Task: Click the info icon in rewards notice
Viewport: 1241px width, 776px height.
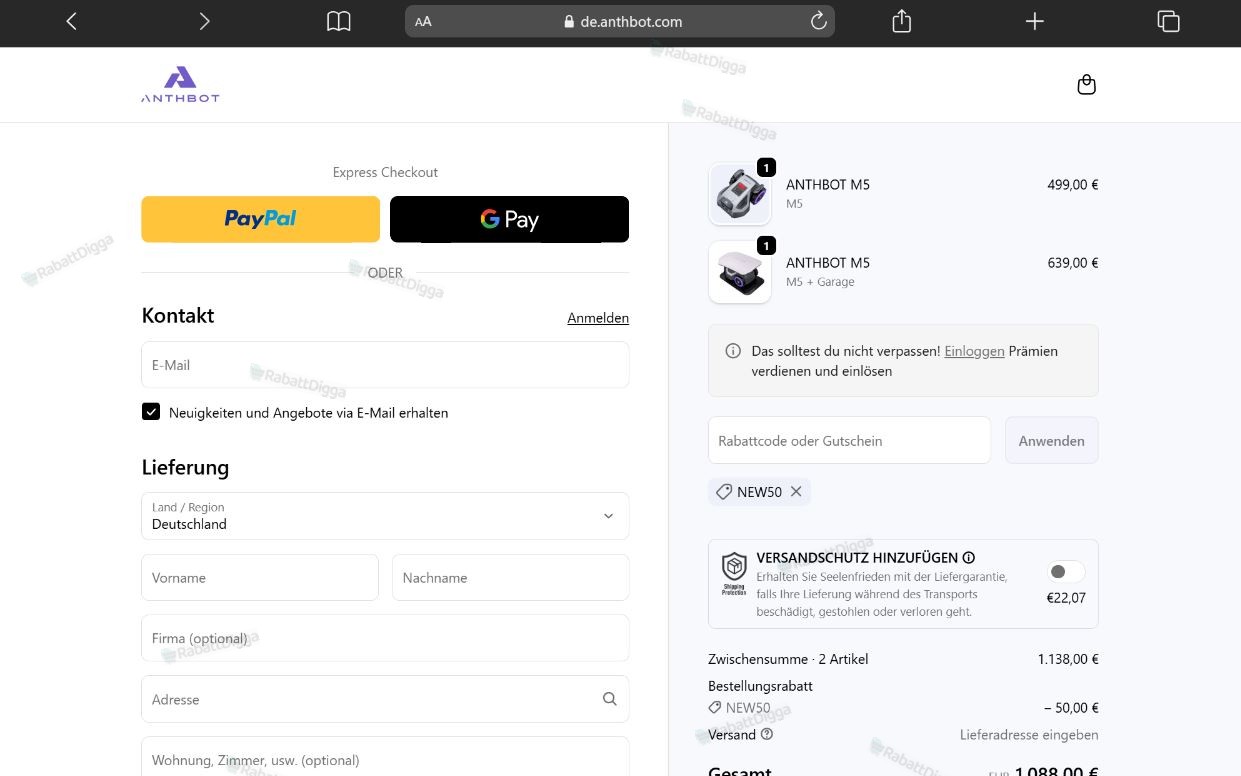Action: pos(733,351)
